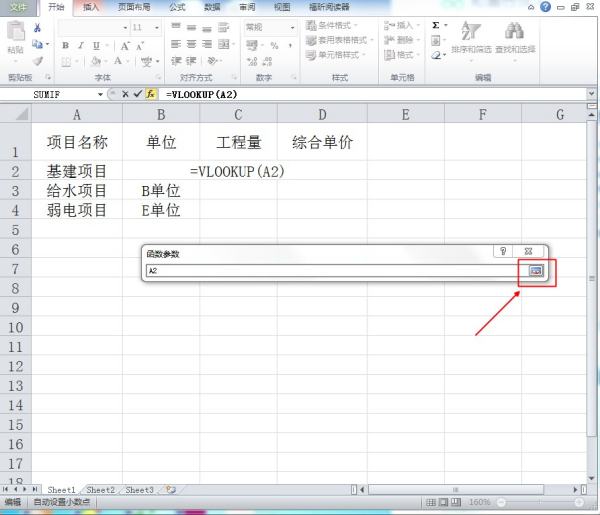Click the dialog help question mark button
600x515 pixels.
click(x=503, y=251)
